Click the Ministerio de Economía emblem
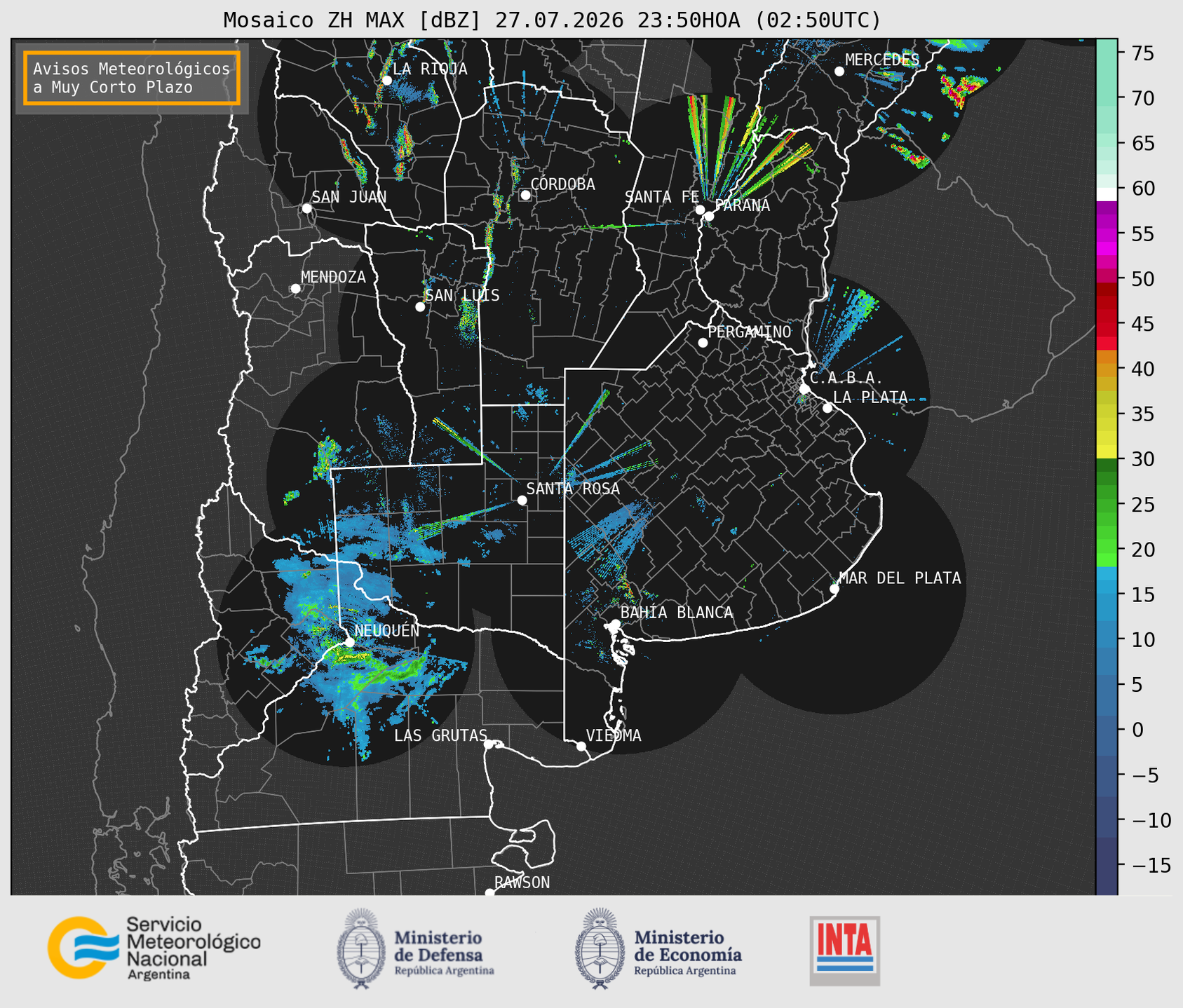 click(x=599, y=948)
